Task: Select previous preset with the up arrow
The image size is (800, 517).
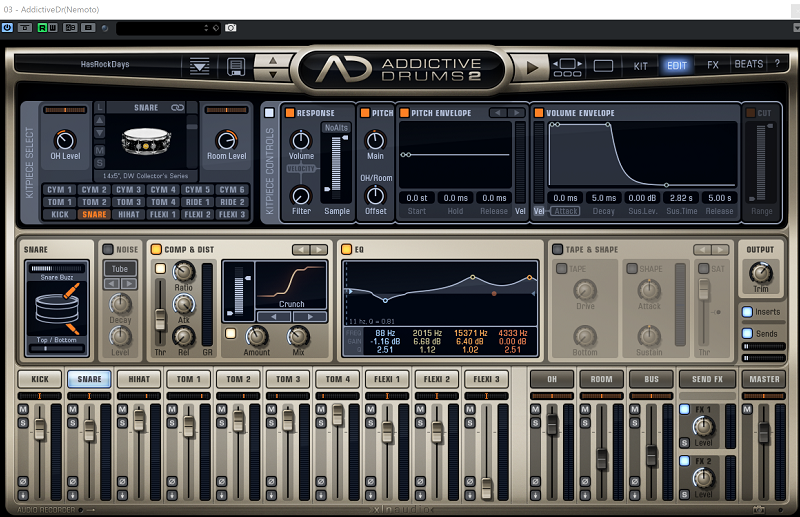Action: (273, 60)
